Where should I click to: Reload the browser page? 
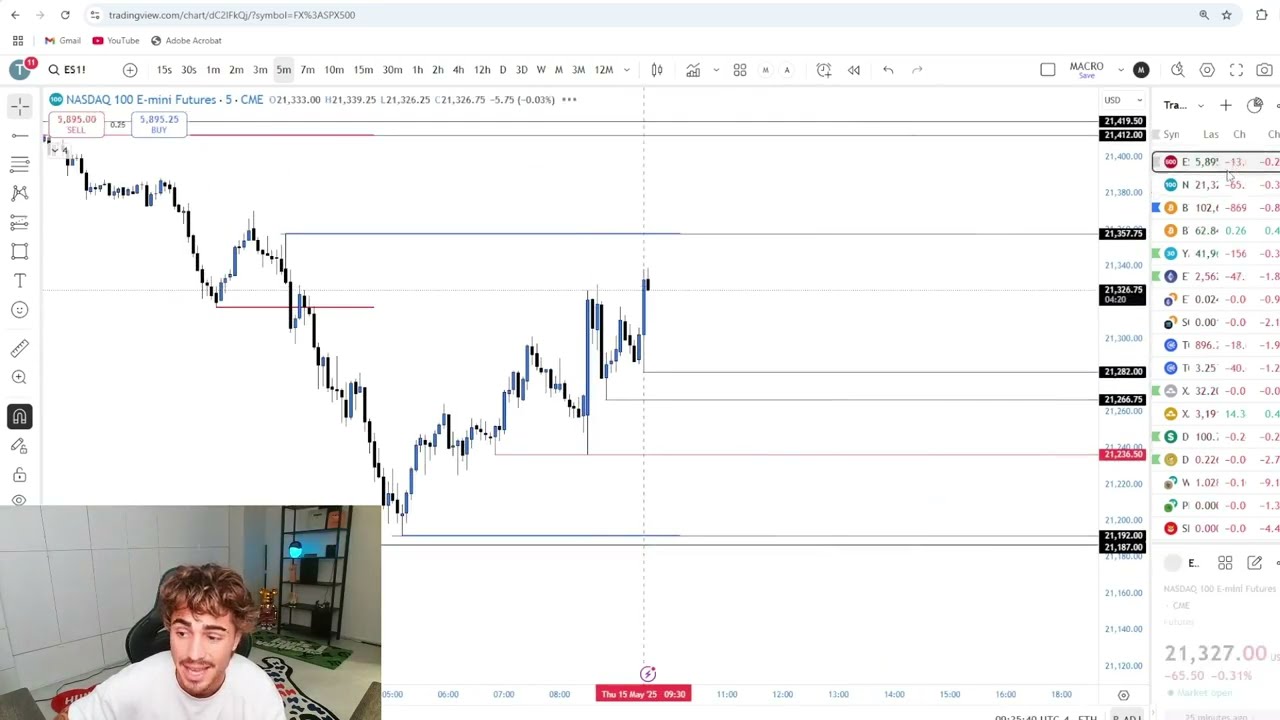[65, 15]
